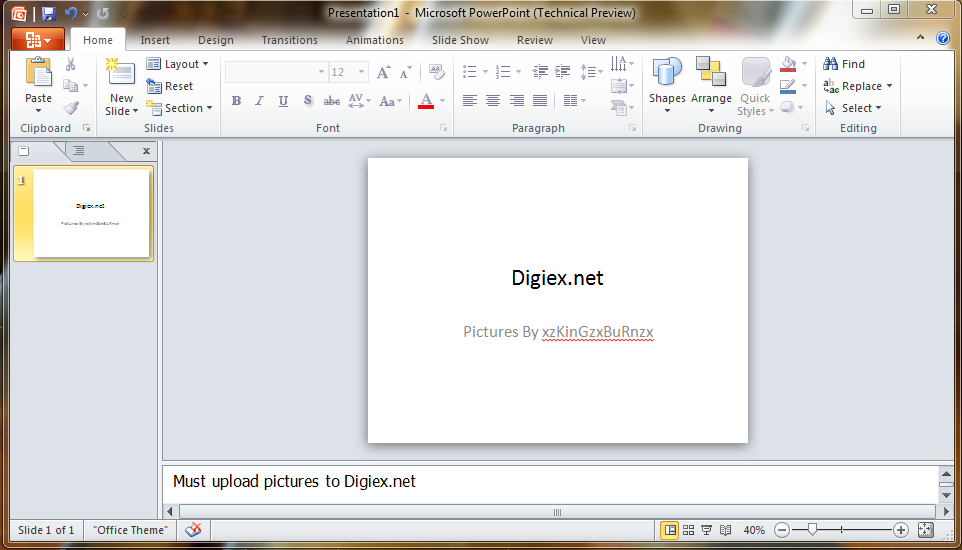Open the Office button menu
Screen dimensions: 962x550
click(38, 40)
